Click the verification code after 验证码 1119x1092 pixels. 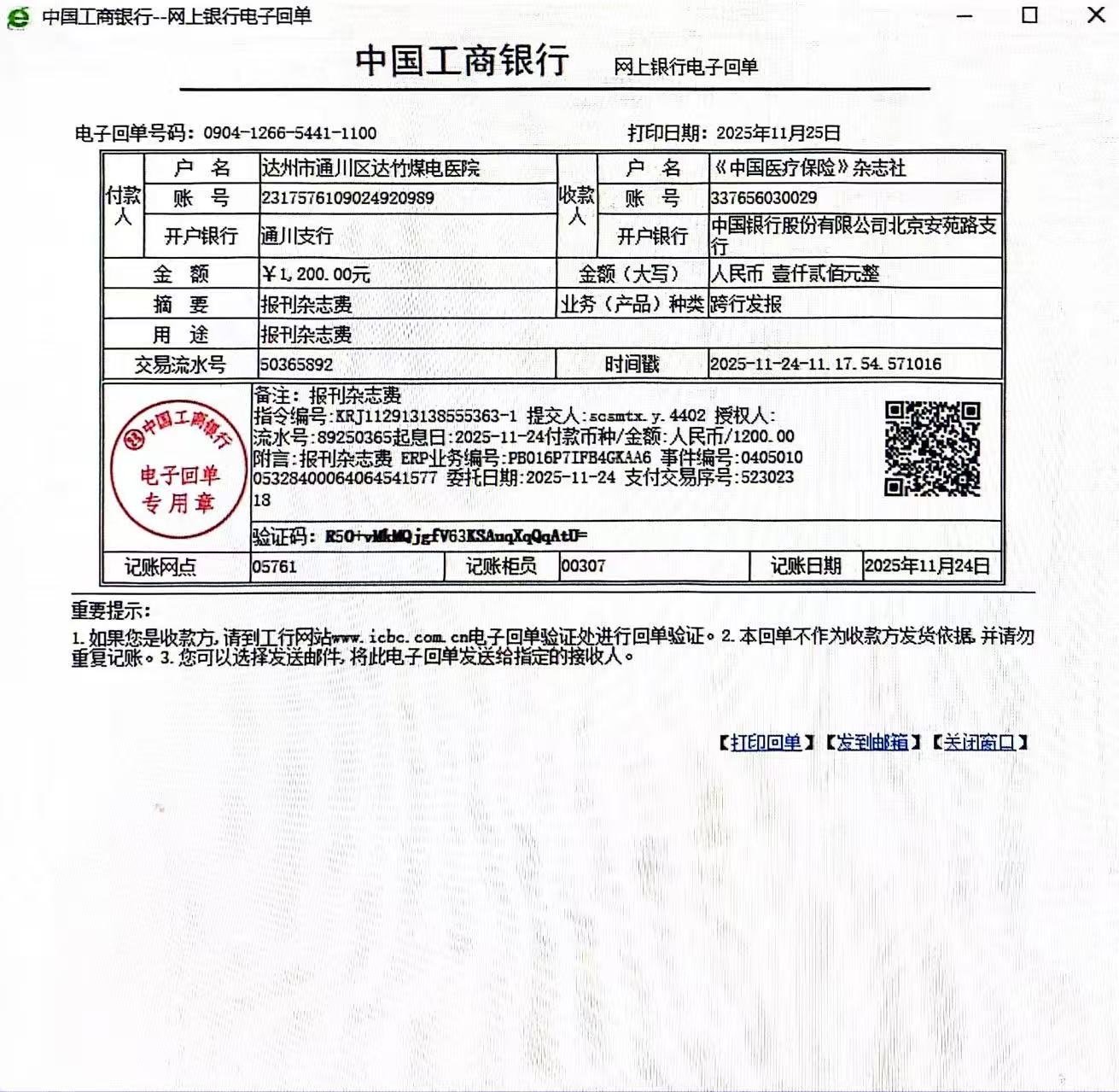click(x=456, y=536)
